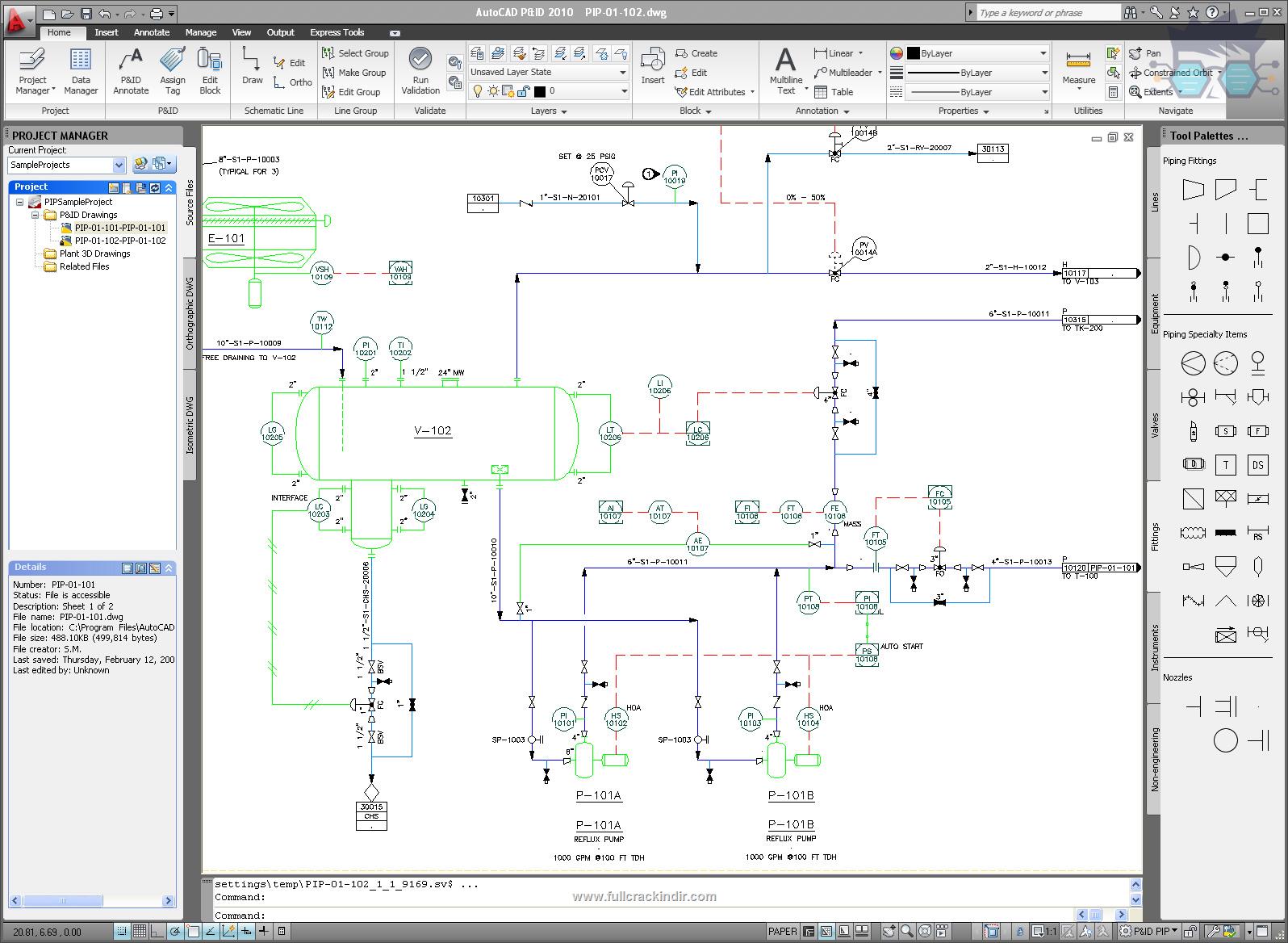Open the current layer '0' dropdown
1288x943 pixels.
tap(549, 91)
